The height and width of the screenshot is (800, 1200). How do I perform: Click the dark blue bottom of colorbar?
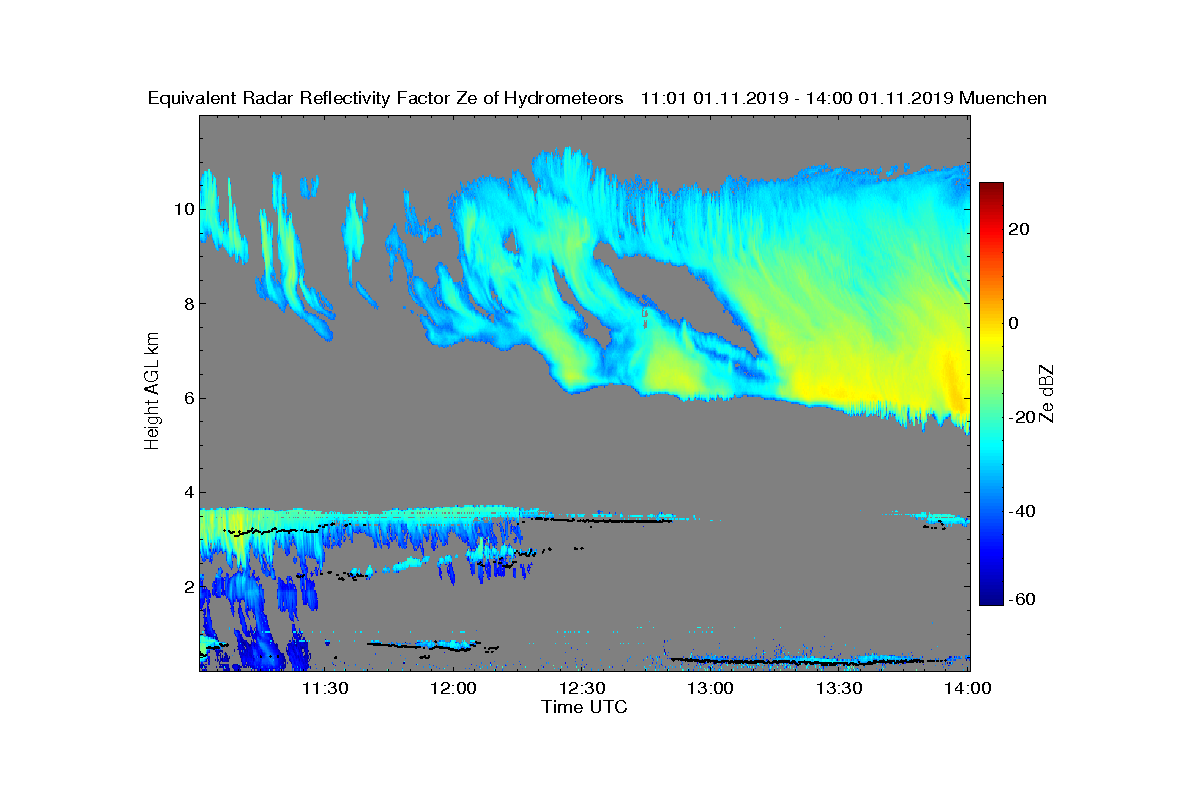tap(991, 599)
